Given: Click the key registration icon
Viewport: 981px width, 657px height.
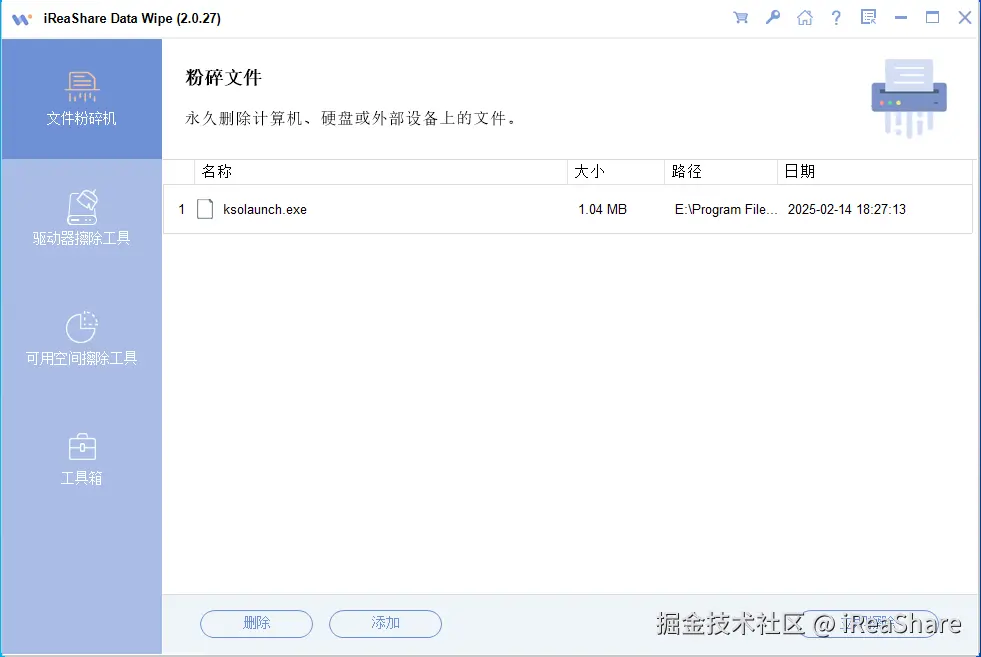Looking at the screenshot, I should coord(772,17).
